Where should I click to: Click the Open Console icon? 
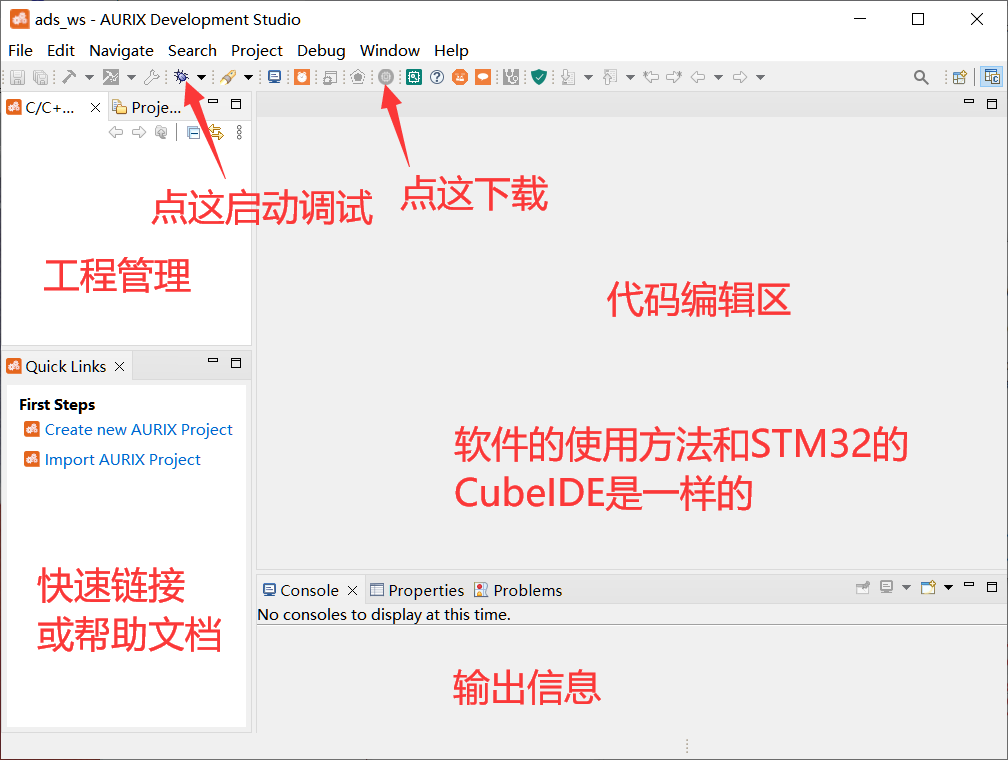pyautogui.click(x=928, y=587)
